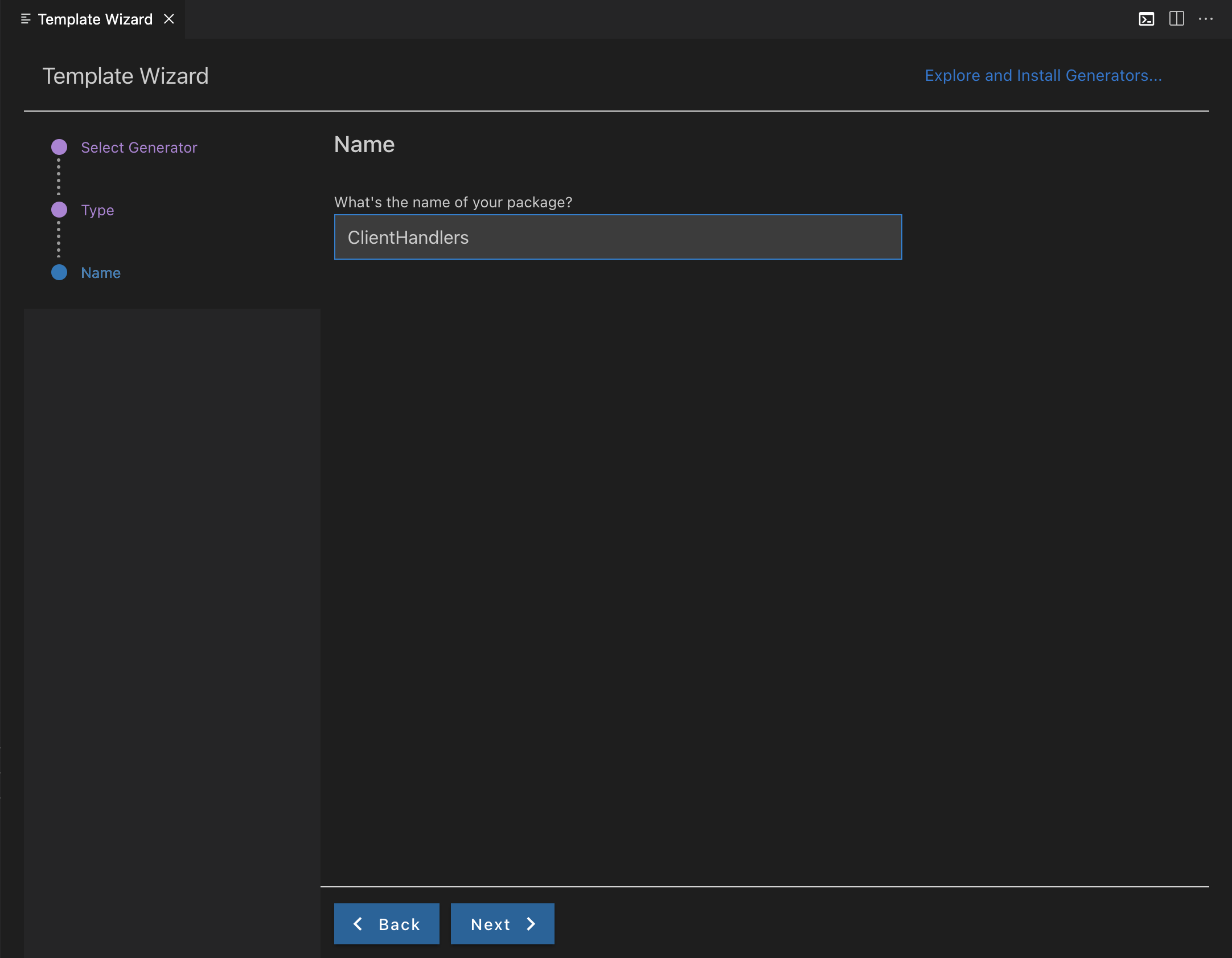This screenshot has height=958, width=1232.
Task: Select the Select Generator step
Action: [139, 147]
